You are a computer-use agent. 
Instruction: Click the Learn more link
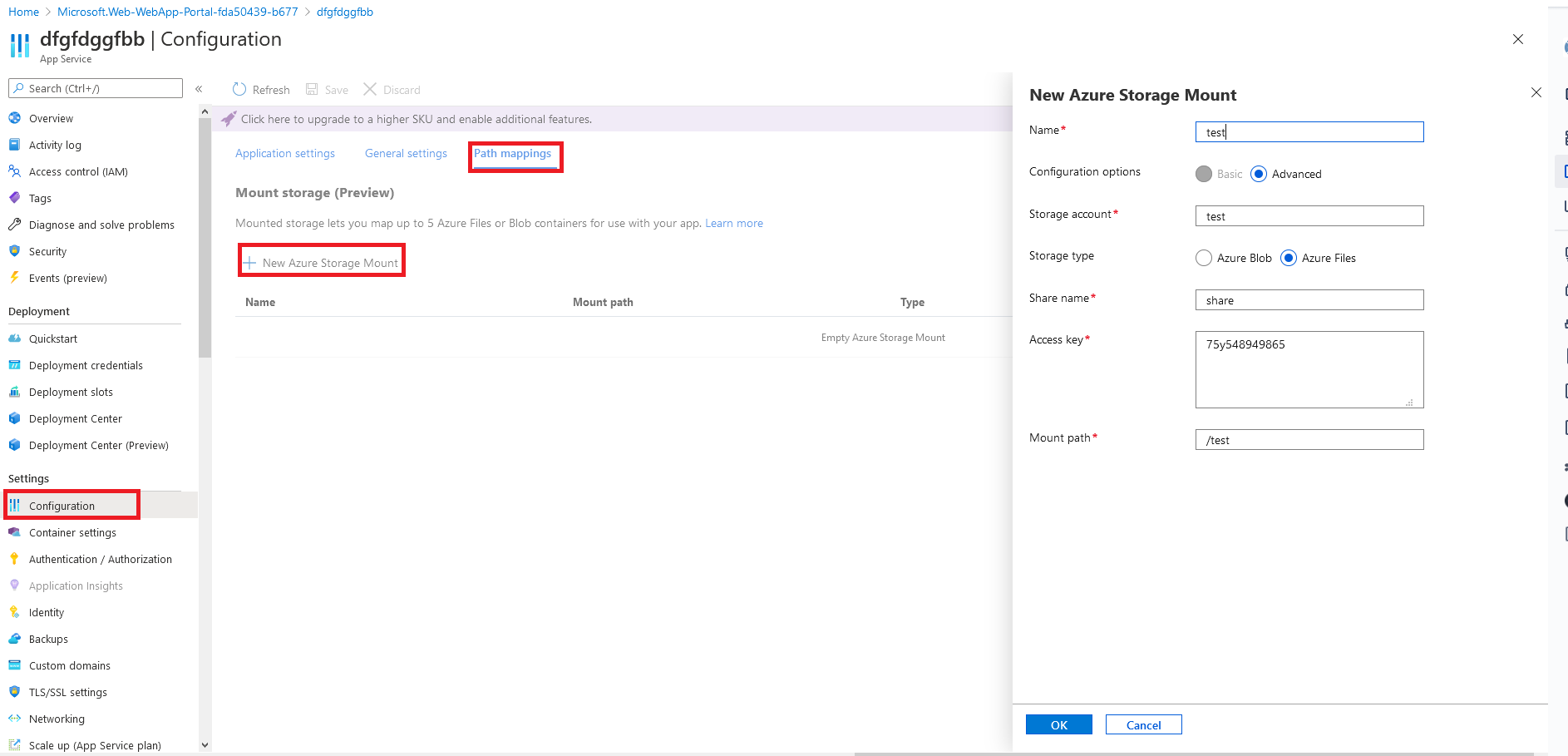point(733,223)
